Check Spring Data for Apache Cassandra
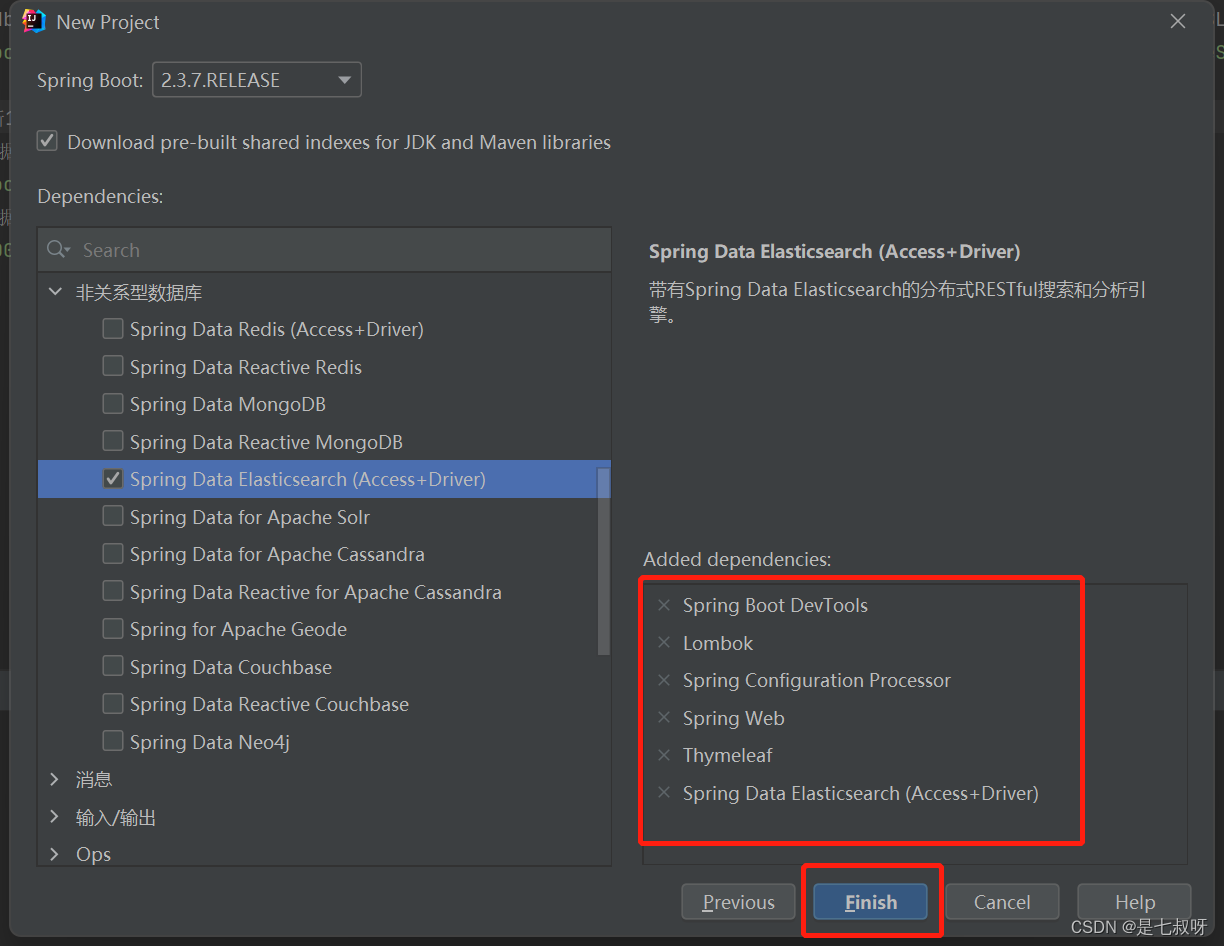This screenshot has height=946, width=1224. [x=113, y=553]
